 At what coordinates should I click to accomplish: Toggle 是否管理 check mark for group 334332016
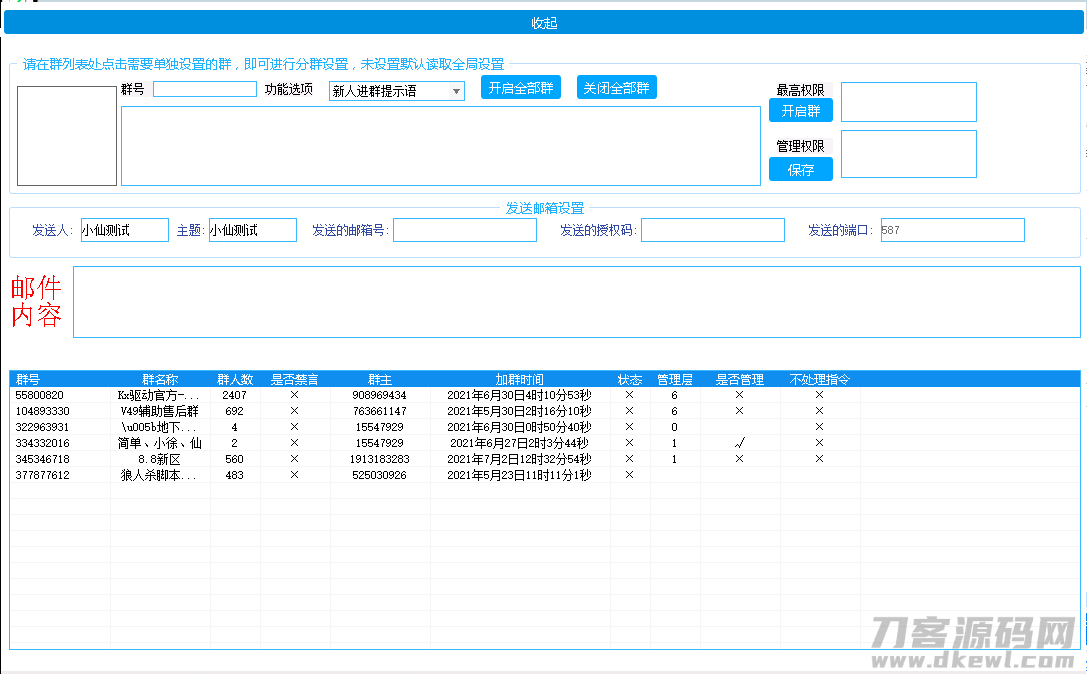[740, 443]
